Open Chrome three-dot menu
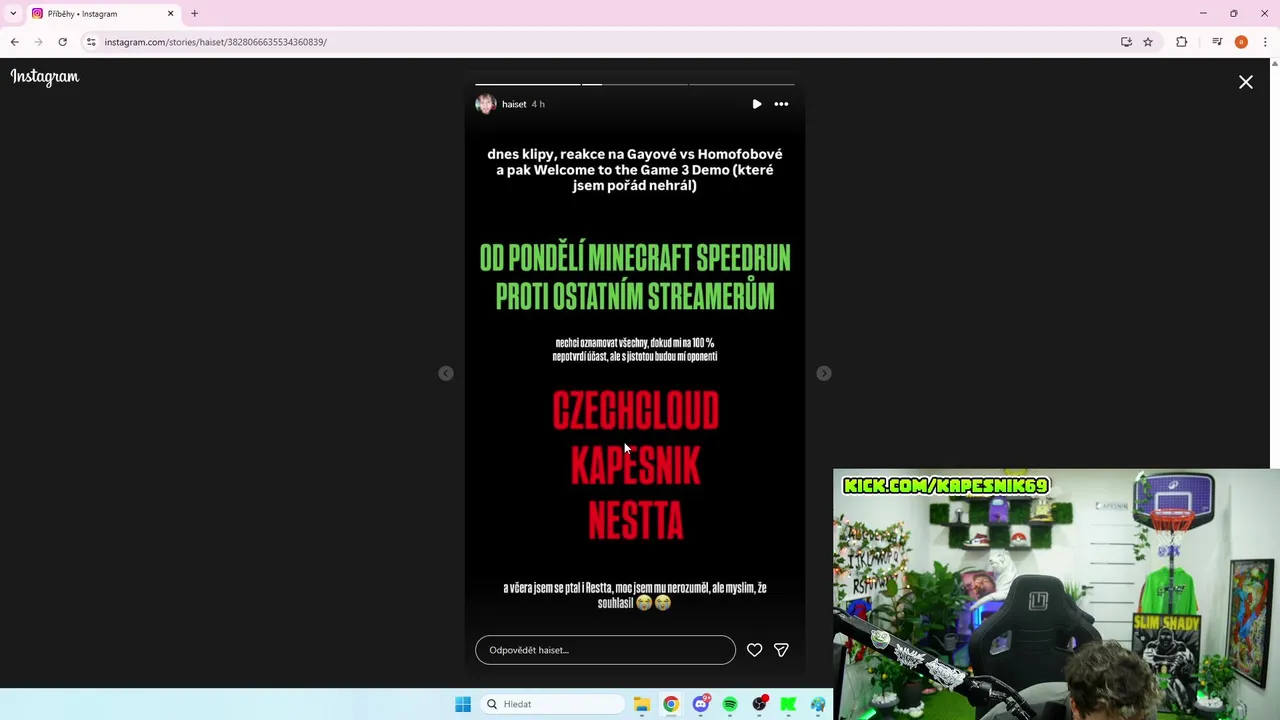 [x=1266, y=42]
